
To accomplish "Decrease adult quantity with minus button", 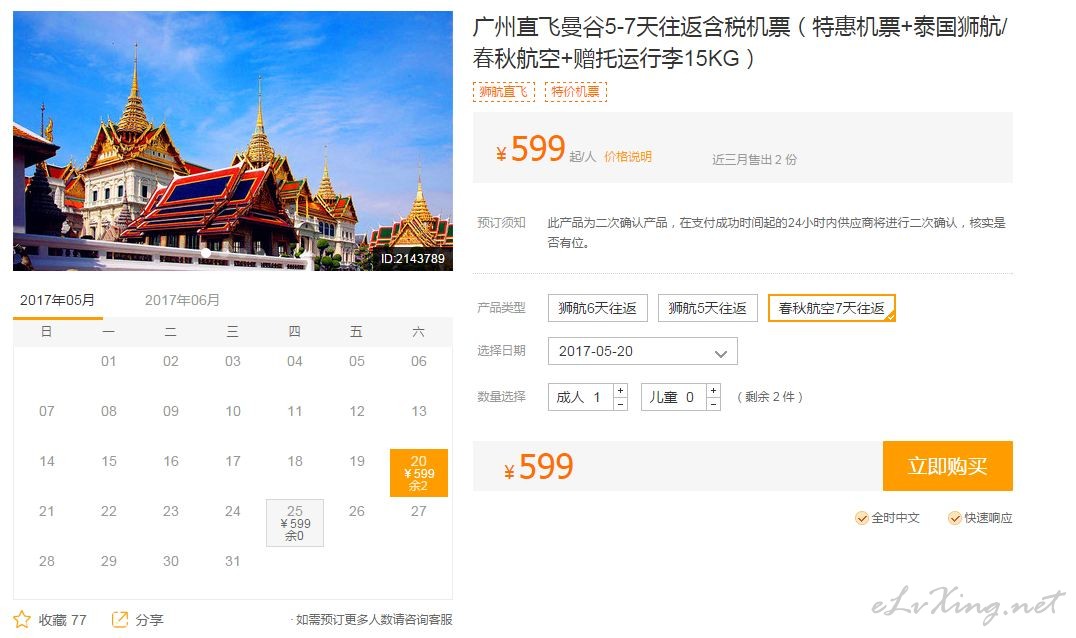I will pyautogui.click(x=620, y=404).
